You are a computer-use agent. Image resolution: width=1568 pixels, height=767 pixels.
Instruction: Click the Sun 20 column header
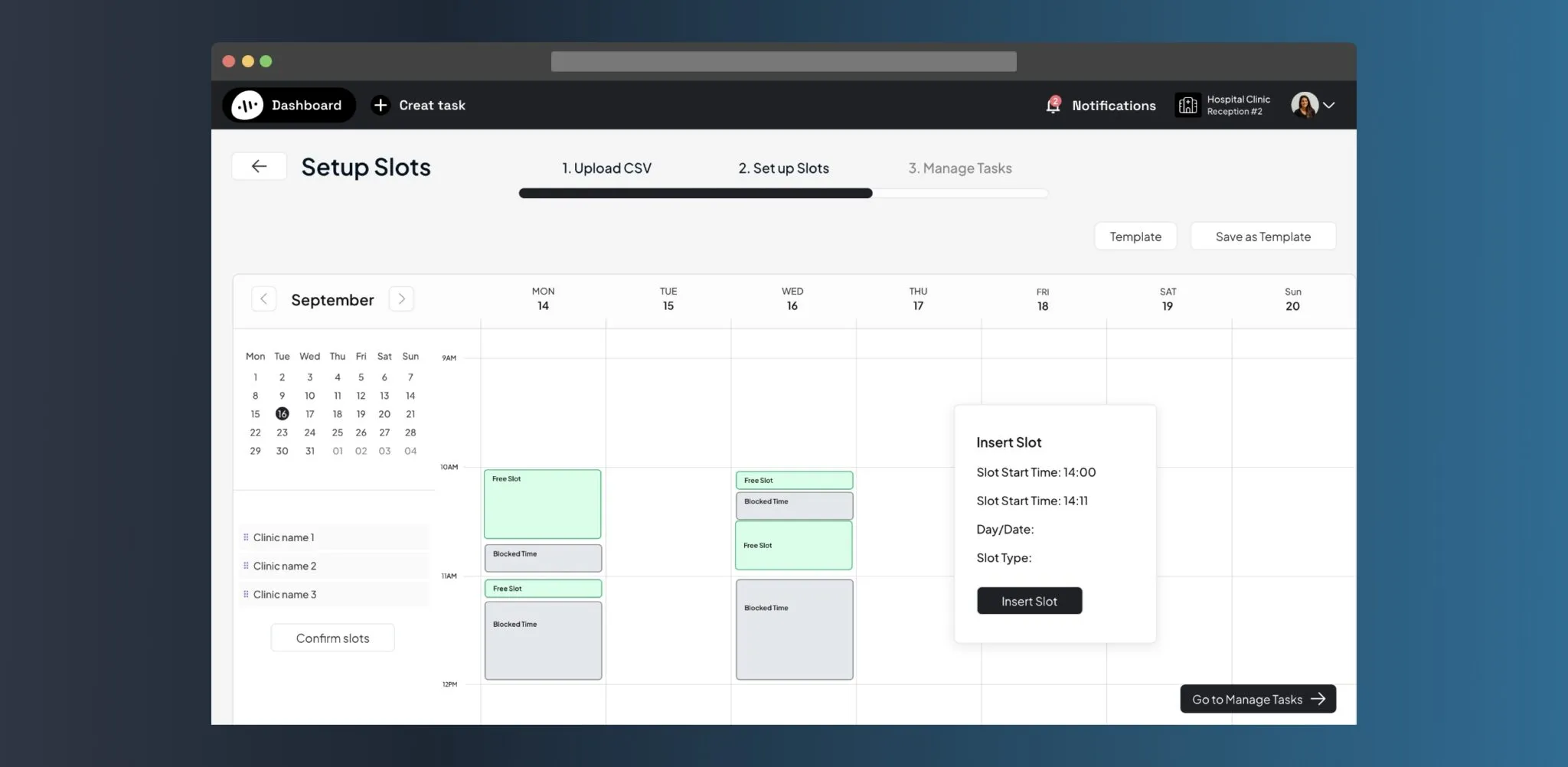[x=1292, y=299]
